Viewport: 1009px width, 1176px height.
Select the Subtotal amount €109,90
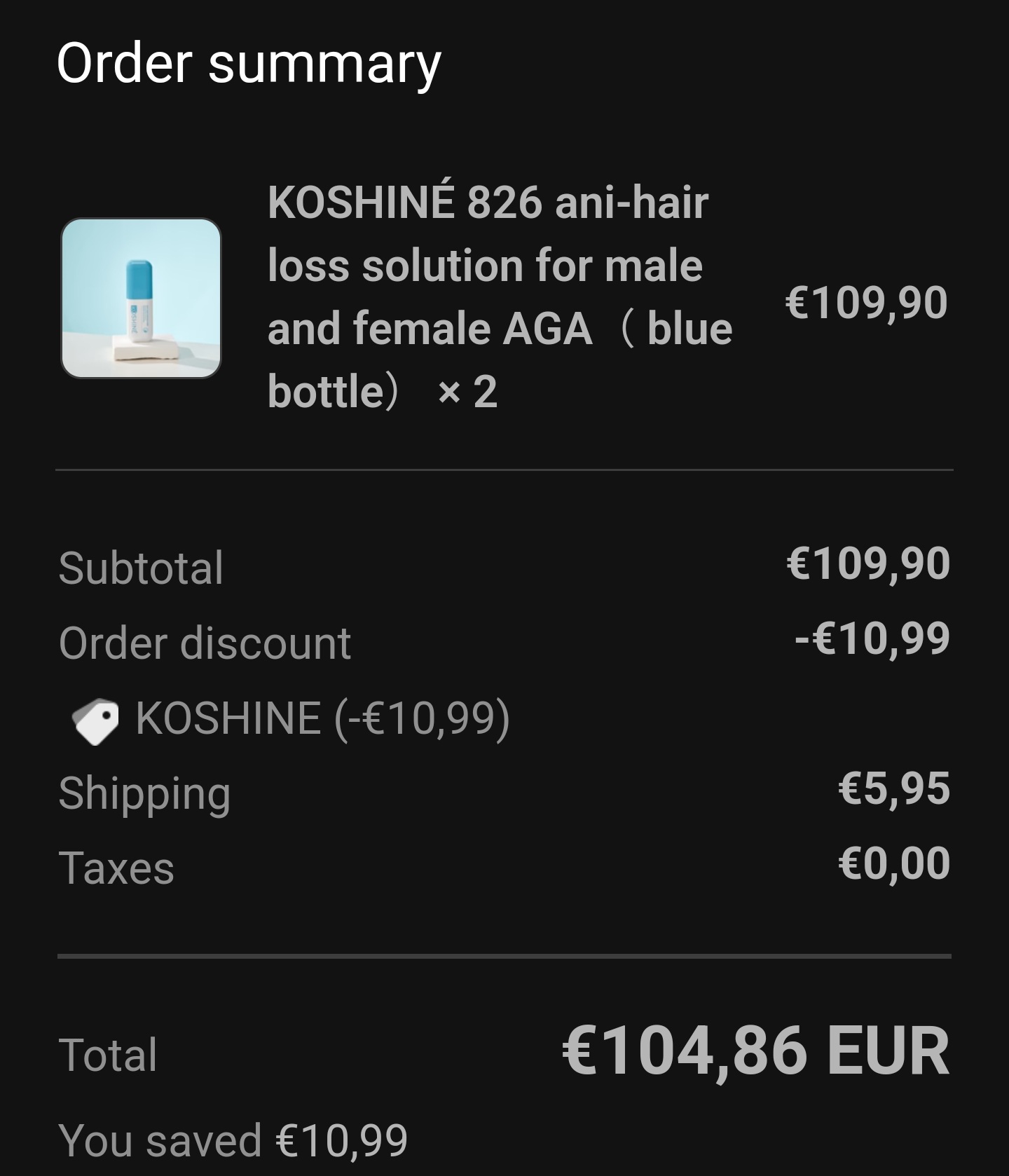pyautogui.click(x=867, y=563)
